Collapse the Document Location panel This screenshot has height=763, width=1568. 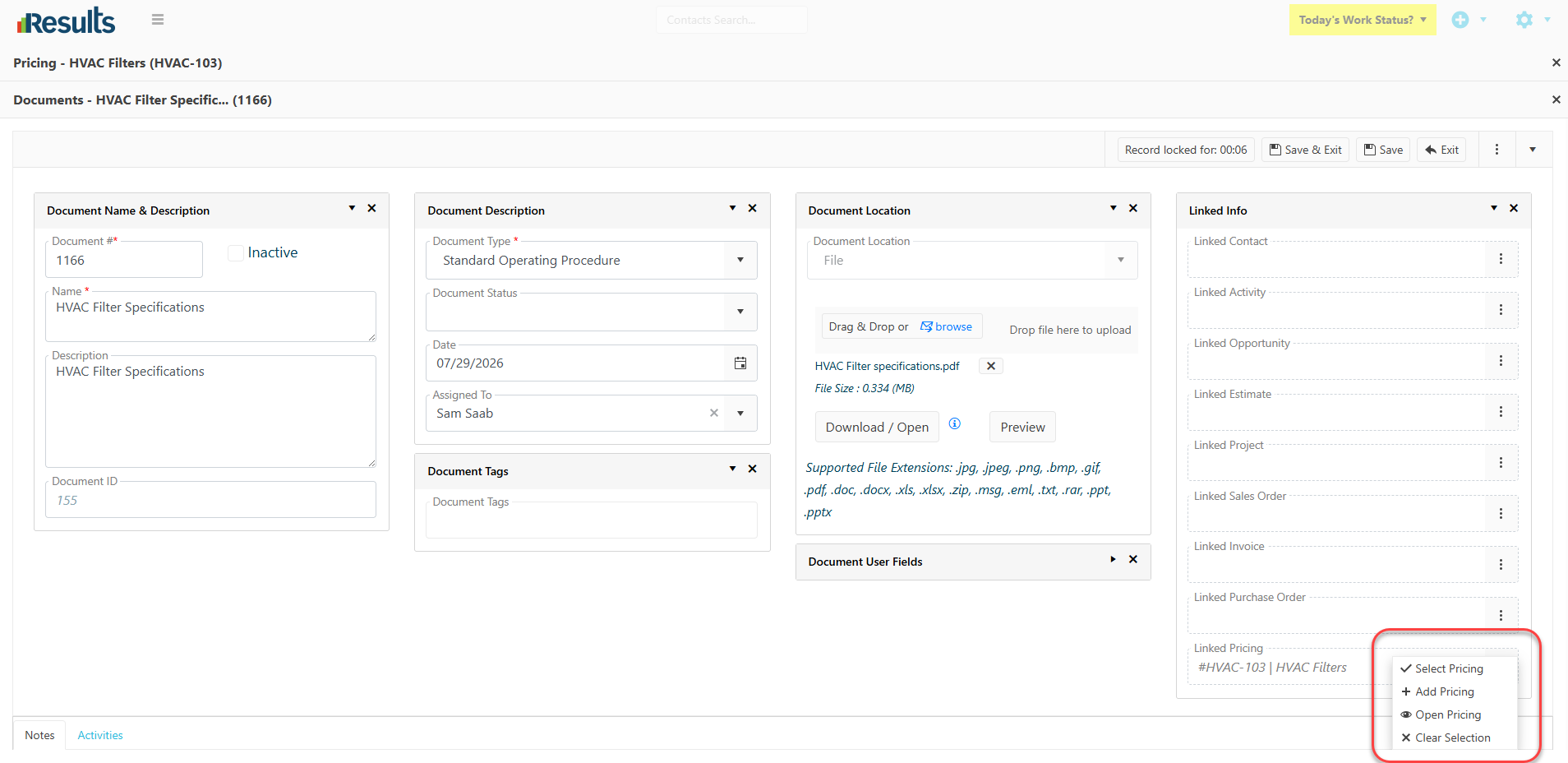click(1113, 209)
